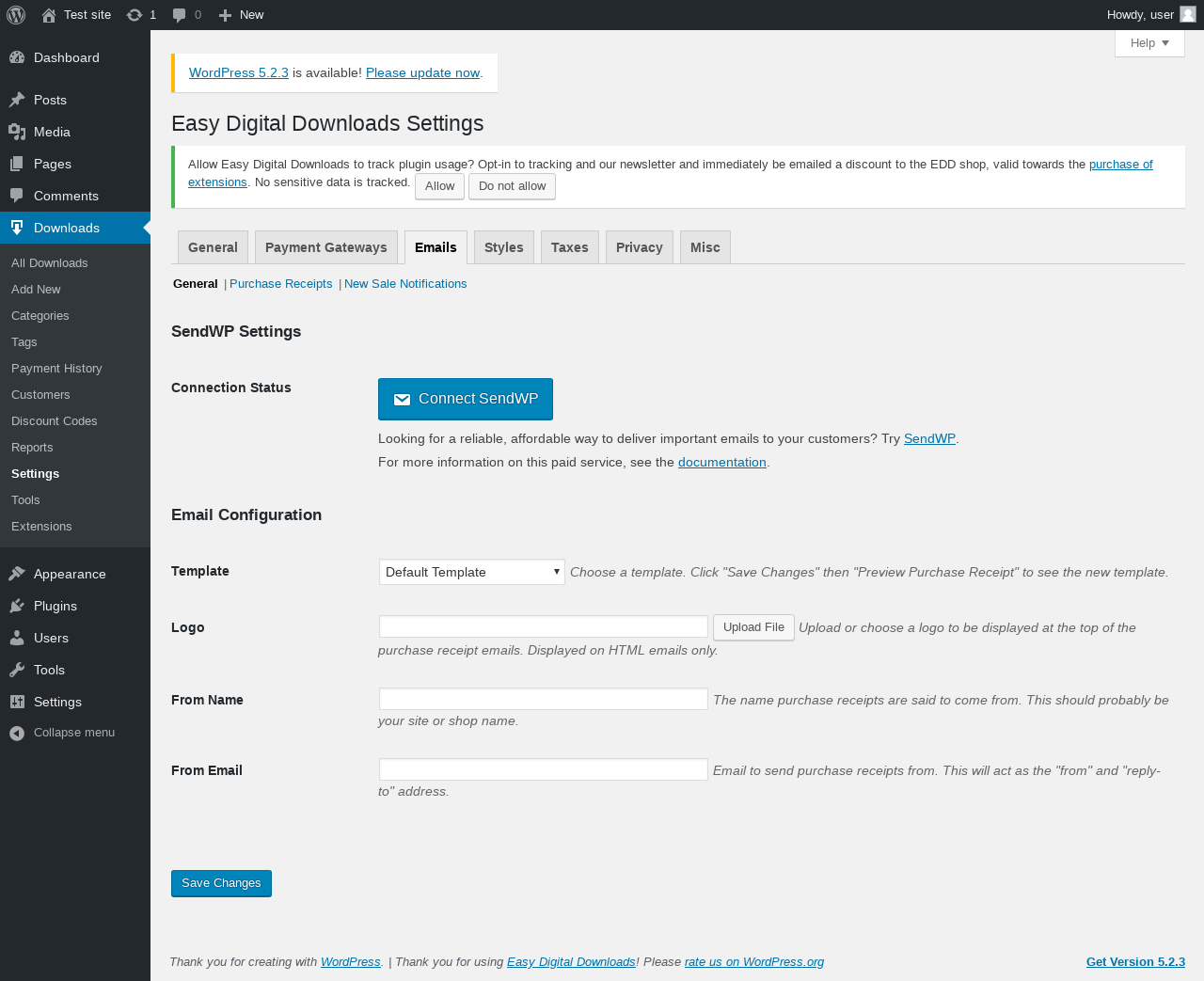The width and height of the screenshot is (1204, 981).
Task: Select the Emails tab
Action: (436, 247)
